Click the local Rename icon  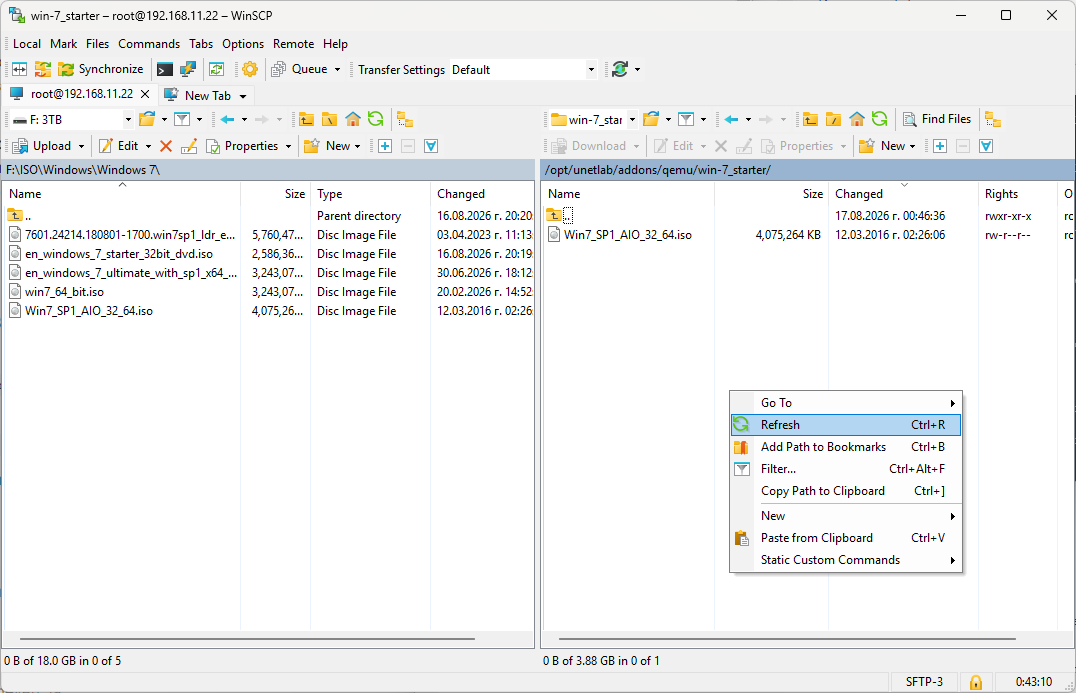coord(189,146)
